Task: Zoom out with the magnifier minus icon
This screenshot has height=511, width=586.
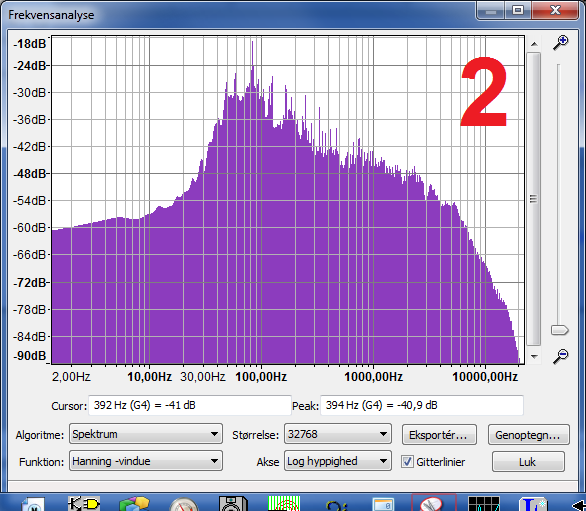Action: (x=561, y=356)
